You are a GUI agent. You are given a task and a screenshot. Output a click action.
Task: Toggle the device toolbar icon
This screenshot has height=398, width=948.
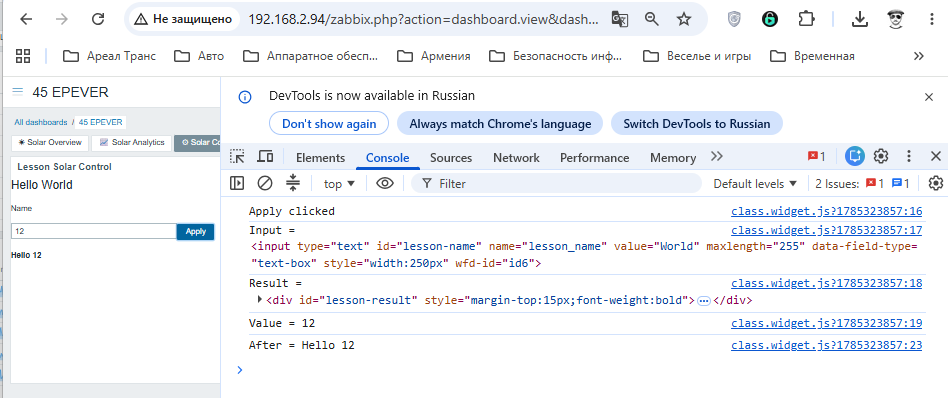[265, 157]
